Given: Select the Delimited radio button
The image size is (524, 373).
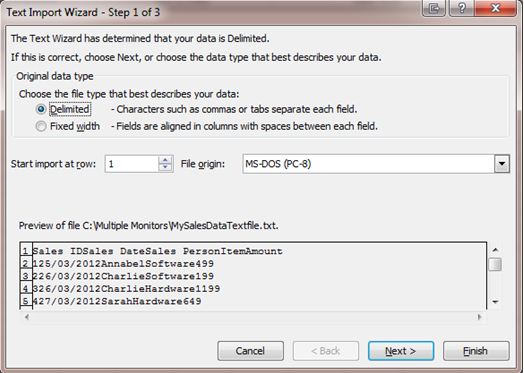Looking at the screenshot, I should [x=41, y=109].
